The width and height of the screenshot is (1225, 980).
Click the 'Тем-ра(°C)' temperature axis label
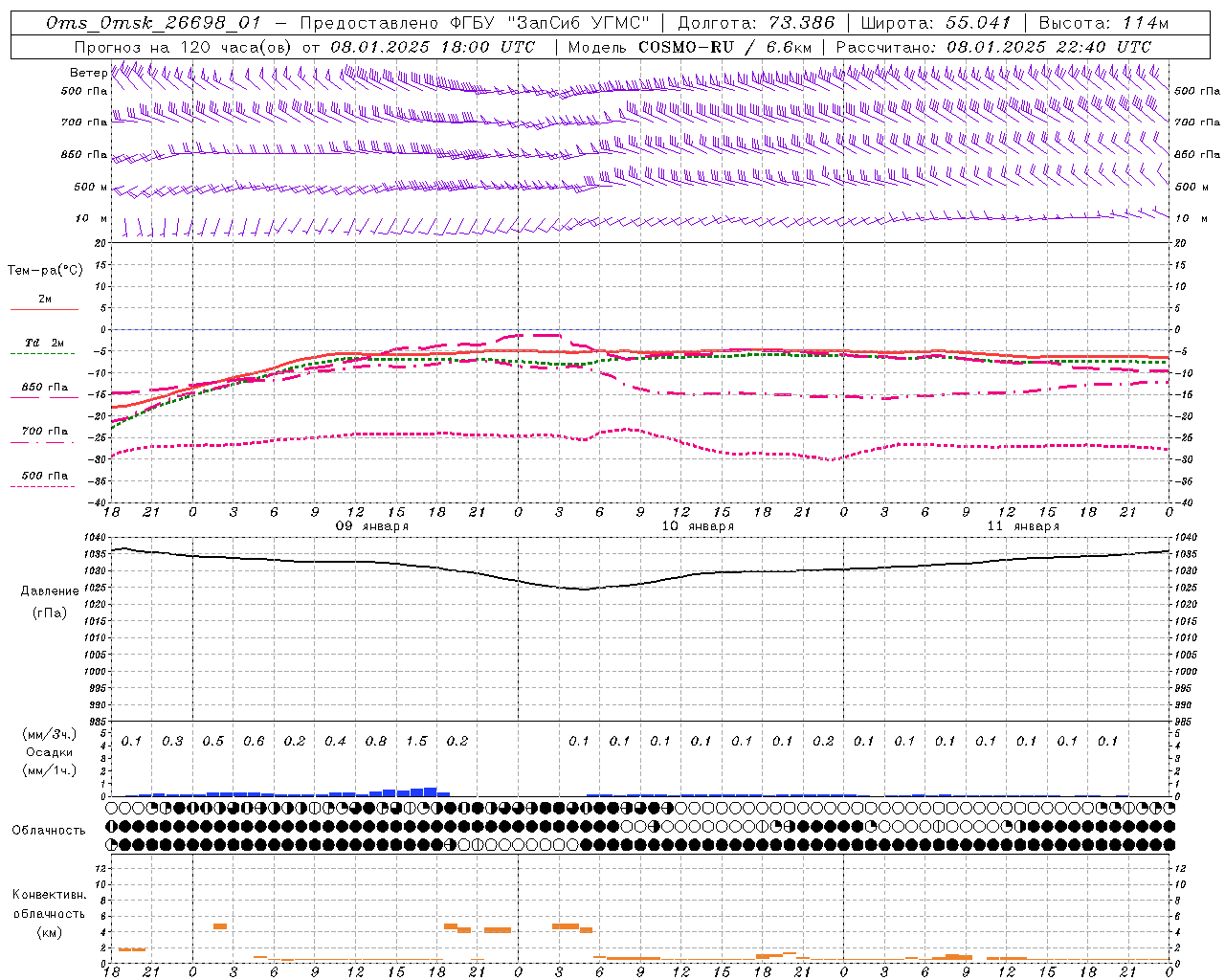pos(45,271)
